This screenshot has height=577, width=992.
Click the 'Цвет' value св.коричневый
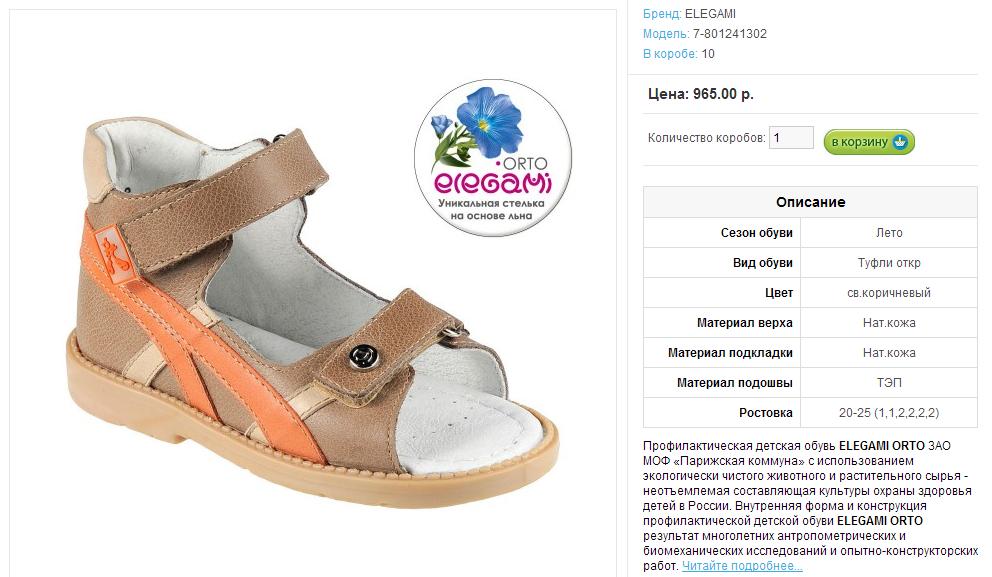tap(889, 293)
